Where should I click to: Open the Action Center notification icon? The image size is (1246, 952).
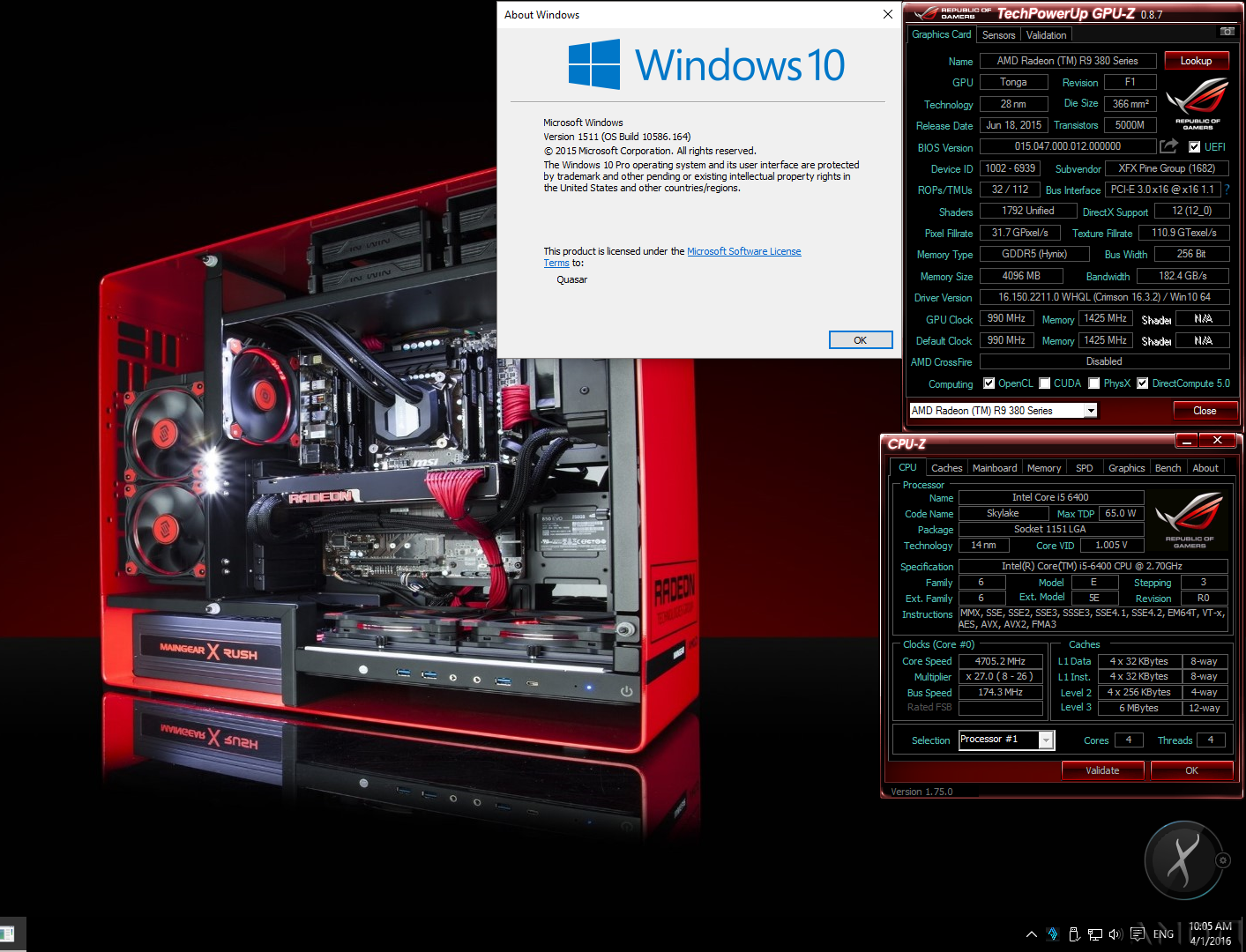click(x=1138, y=933)
